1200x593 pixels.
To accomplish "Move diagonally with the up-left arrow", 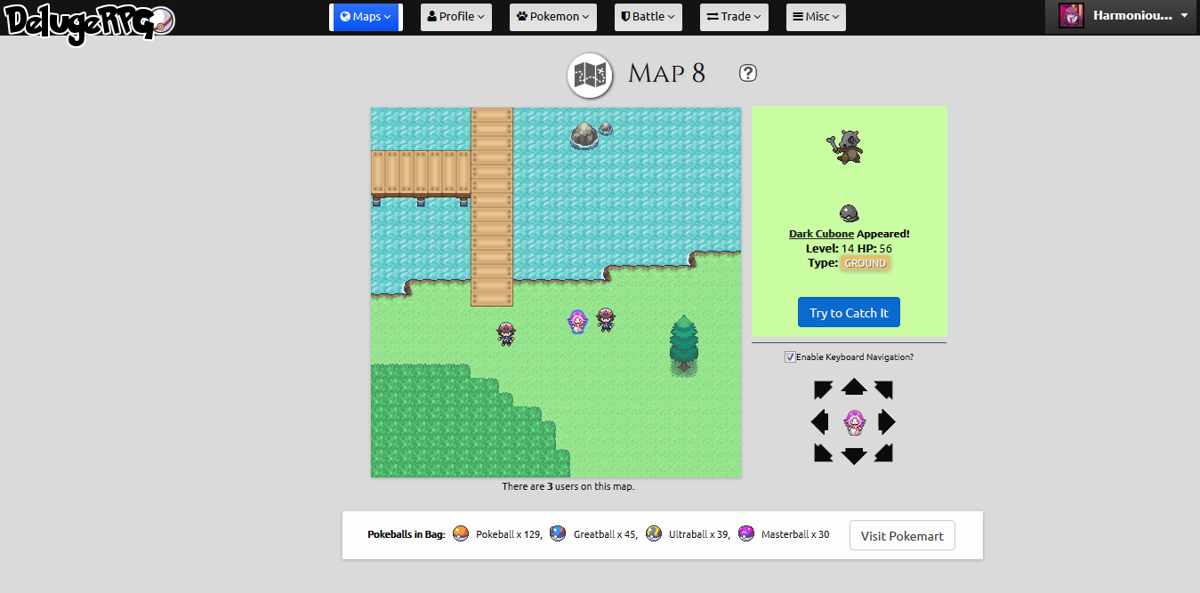I will (823, 390).
